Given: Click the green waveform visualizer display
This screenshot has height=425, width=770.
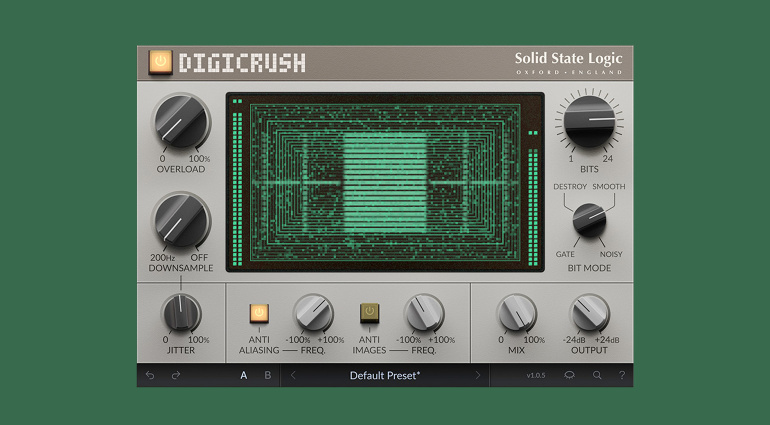Looking at the screenshot, I should click(x=385, y=183).
